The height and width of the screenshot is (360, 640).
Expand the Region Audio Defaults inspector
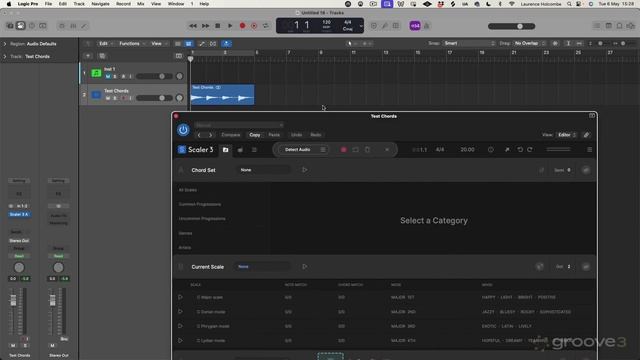coord(5,44)
